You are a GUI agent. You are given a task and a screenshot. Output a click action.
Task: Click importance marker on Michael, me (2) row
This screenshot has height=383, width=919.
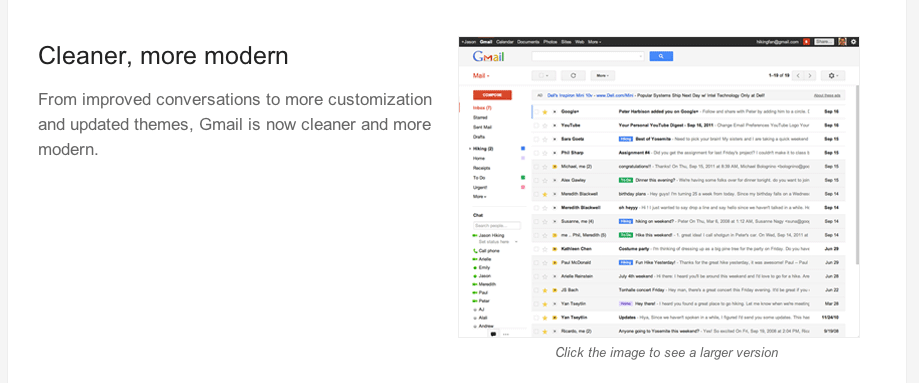(x=554, y=167)
